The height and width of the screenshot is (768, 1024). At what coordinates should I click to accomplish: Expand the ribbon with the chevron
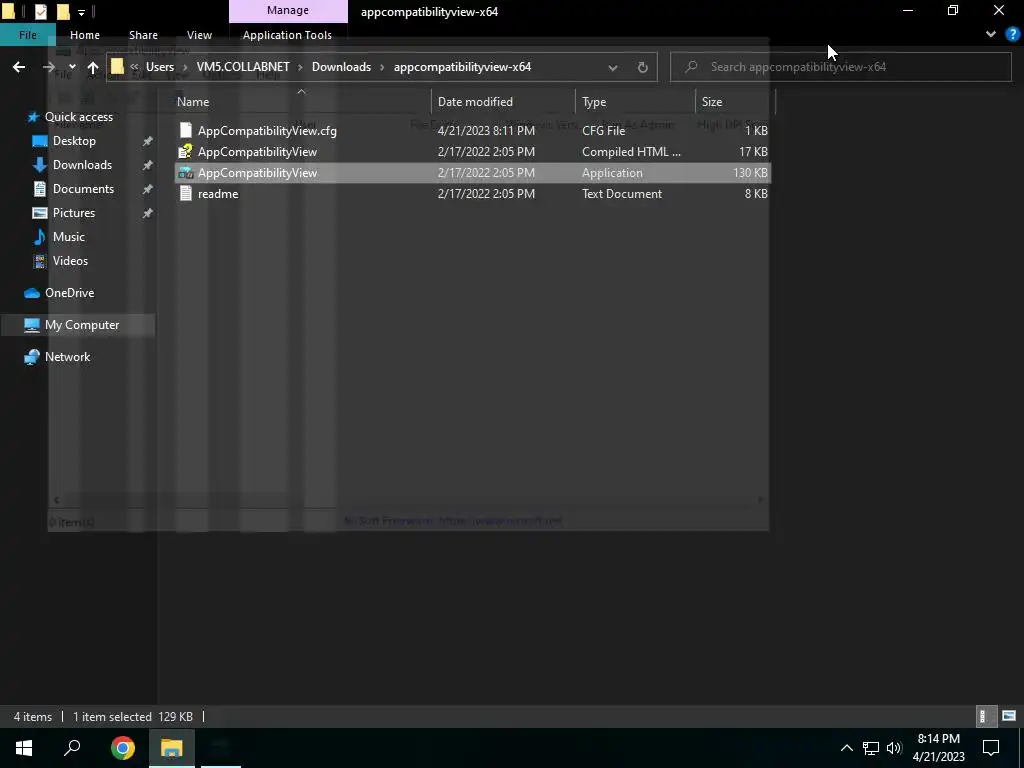[x=991, y=34]
